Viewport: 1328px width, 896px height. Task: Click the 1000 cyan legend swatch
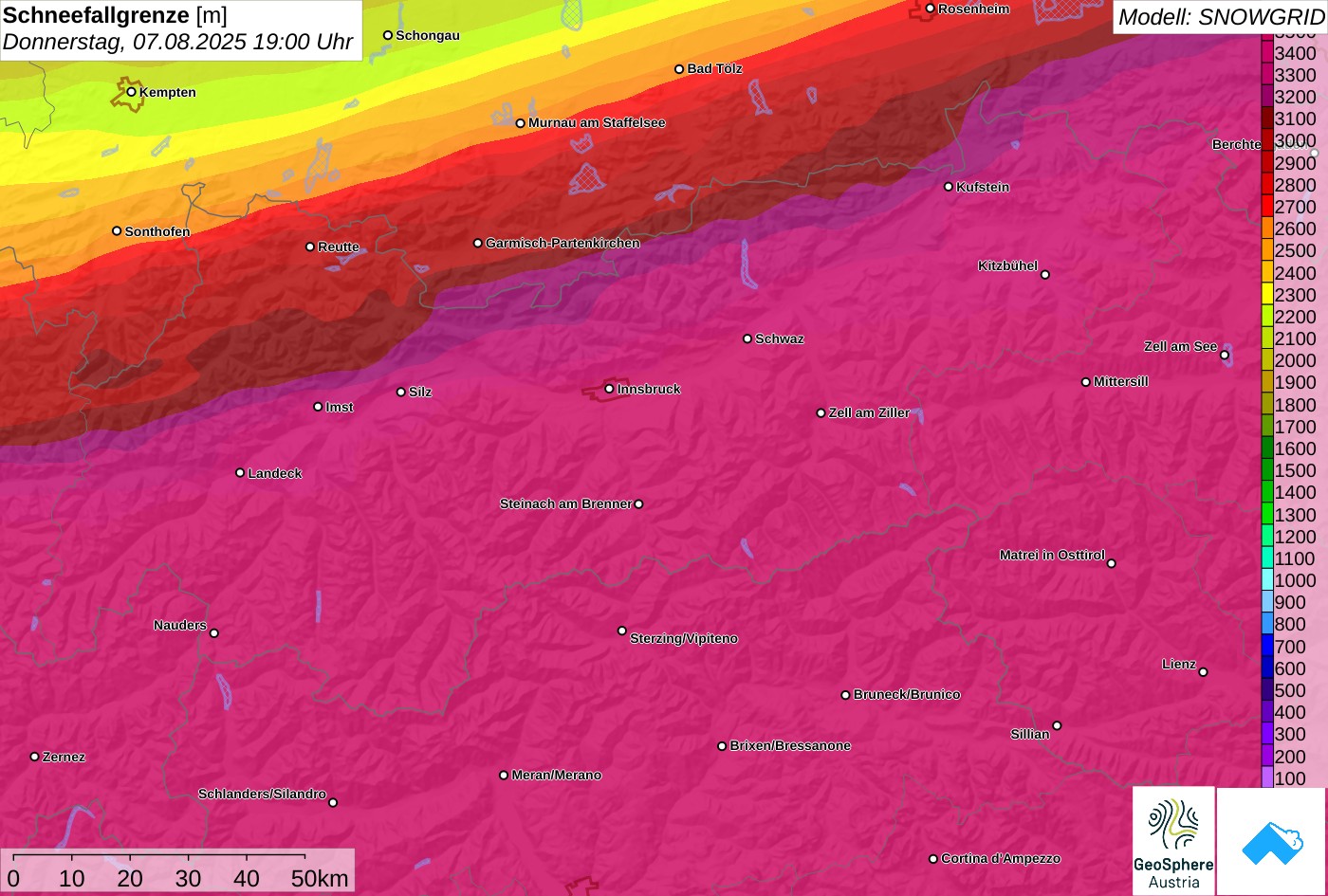pyautogui.click(x=1267, y=580)
